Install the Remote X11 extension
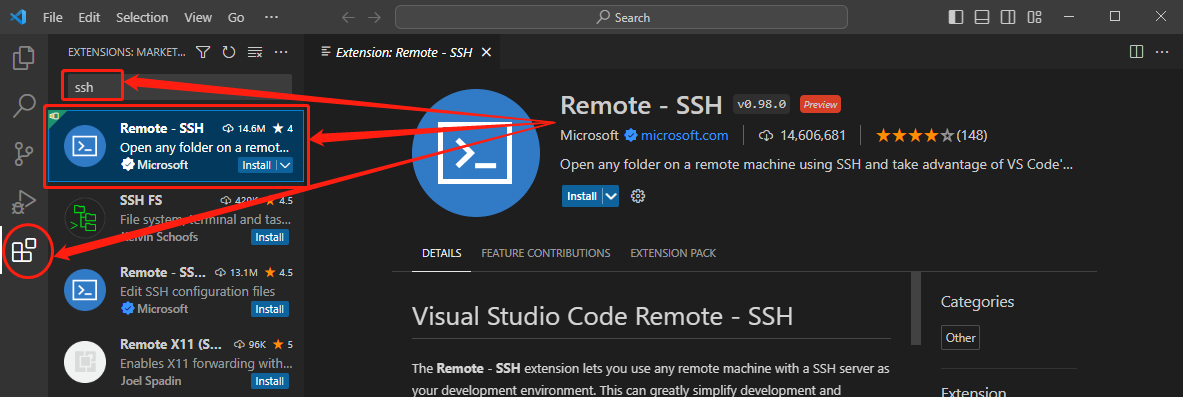The height and width of the screenshot is (397, 1183). point(269,380)
